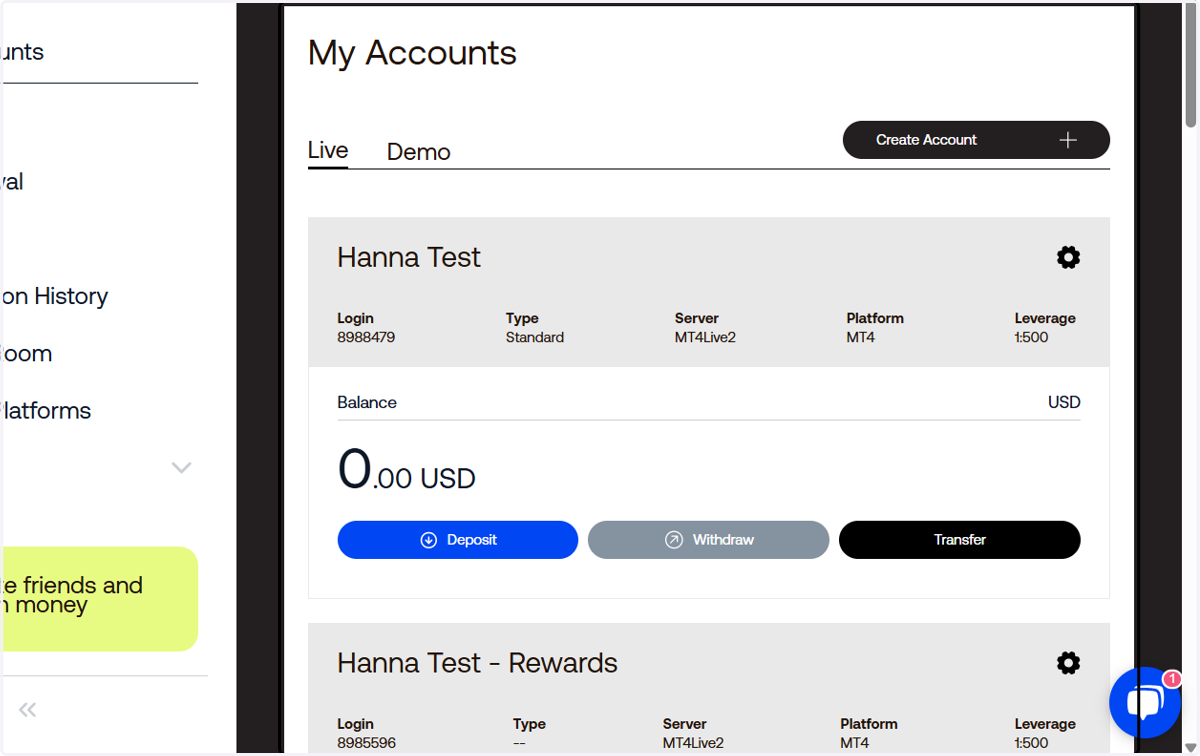The height and width of the screenshot is (756, 1200).
Task: Click the invite friends promo banner
Action: pos(99,599)
